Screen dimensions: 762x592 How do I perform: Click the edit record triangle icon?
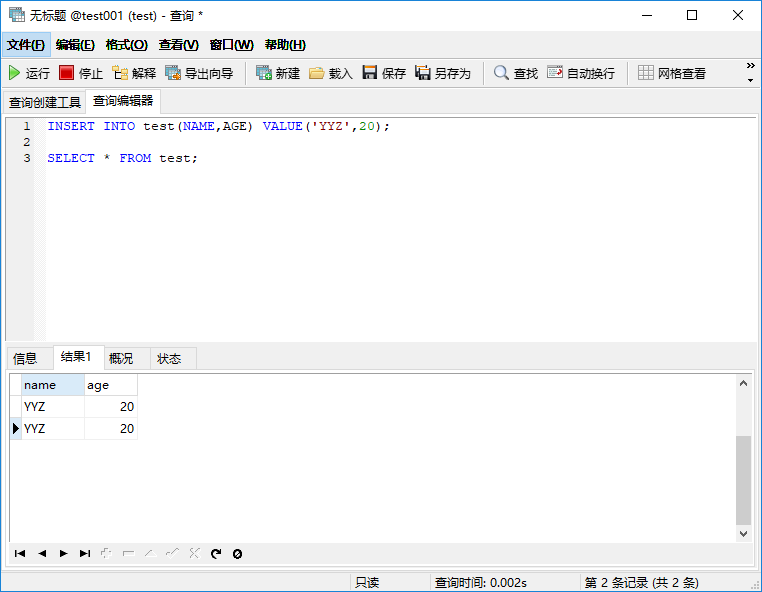pyautogui.click(x=151, y=553)
